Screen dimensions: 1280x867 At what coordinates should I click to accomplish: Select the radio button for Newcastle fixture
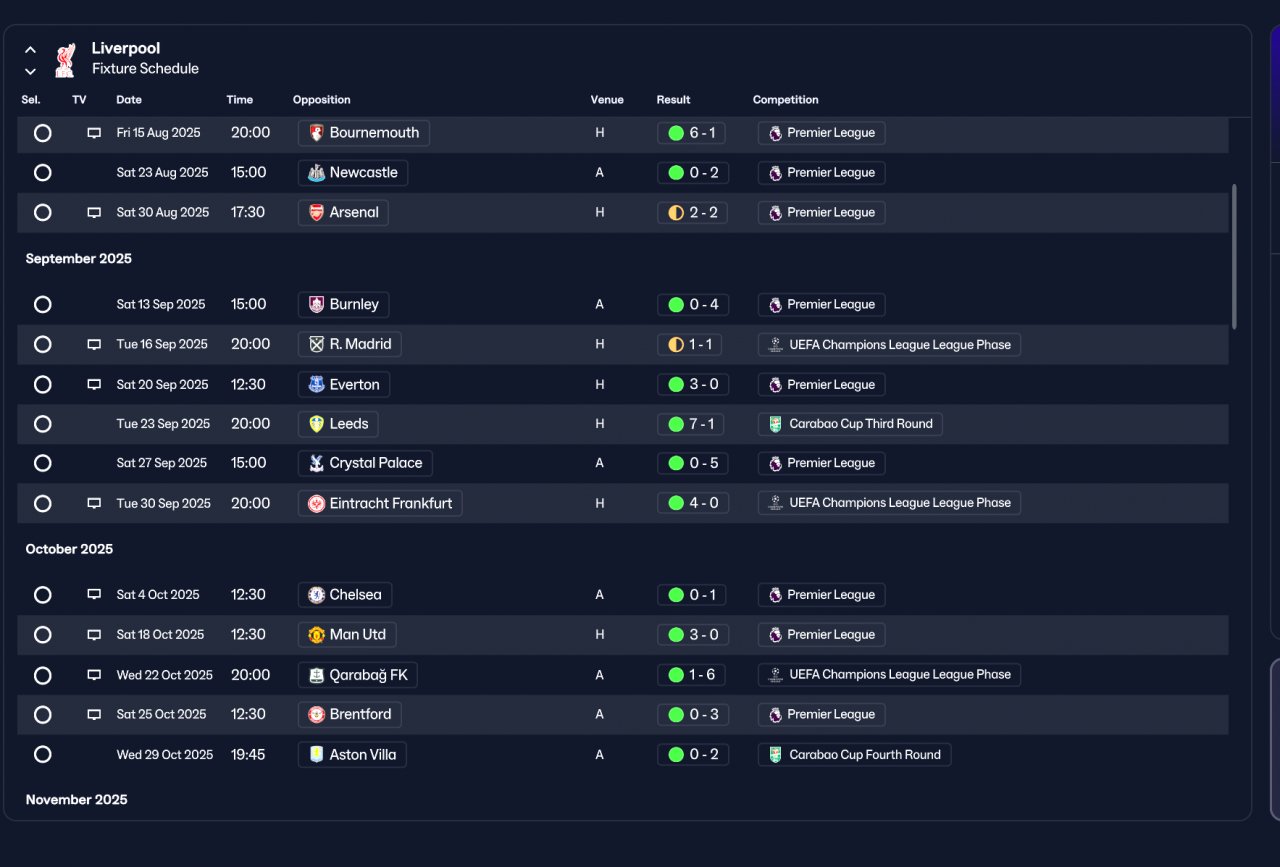point(42,173)
